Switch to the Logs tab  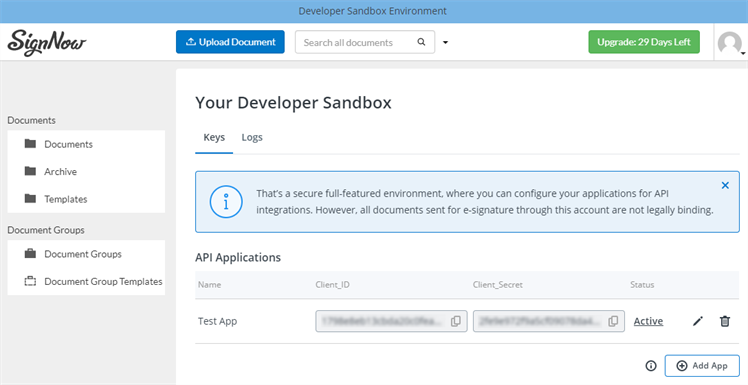tap(252, 137)
